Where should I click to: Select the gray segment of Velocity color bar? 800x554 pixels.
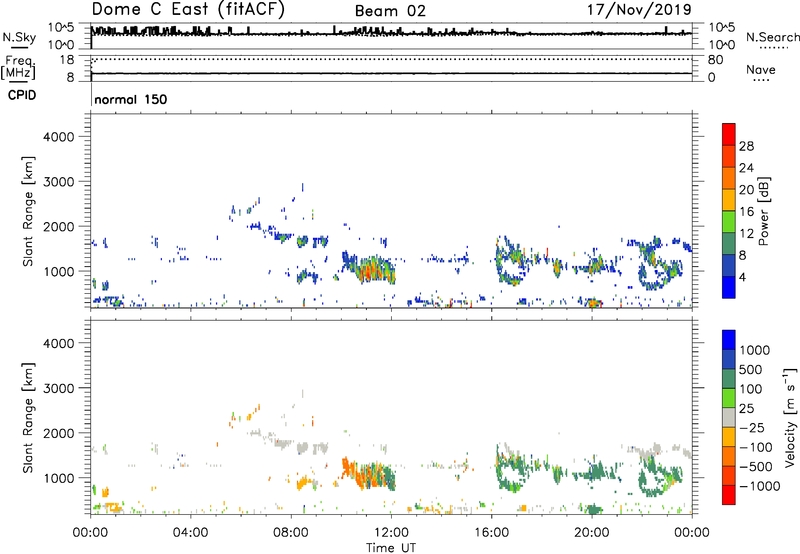[x=729, y=417]
